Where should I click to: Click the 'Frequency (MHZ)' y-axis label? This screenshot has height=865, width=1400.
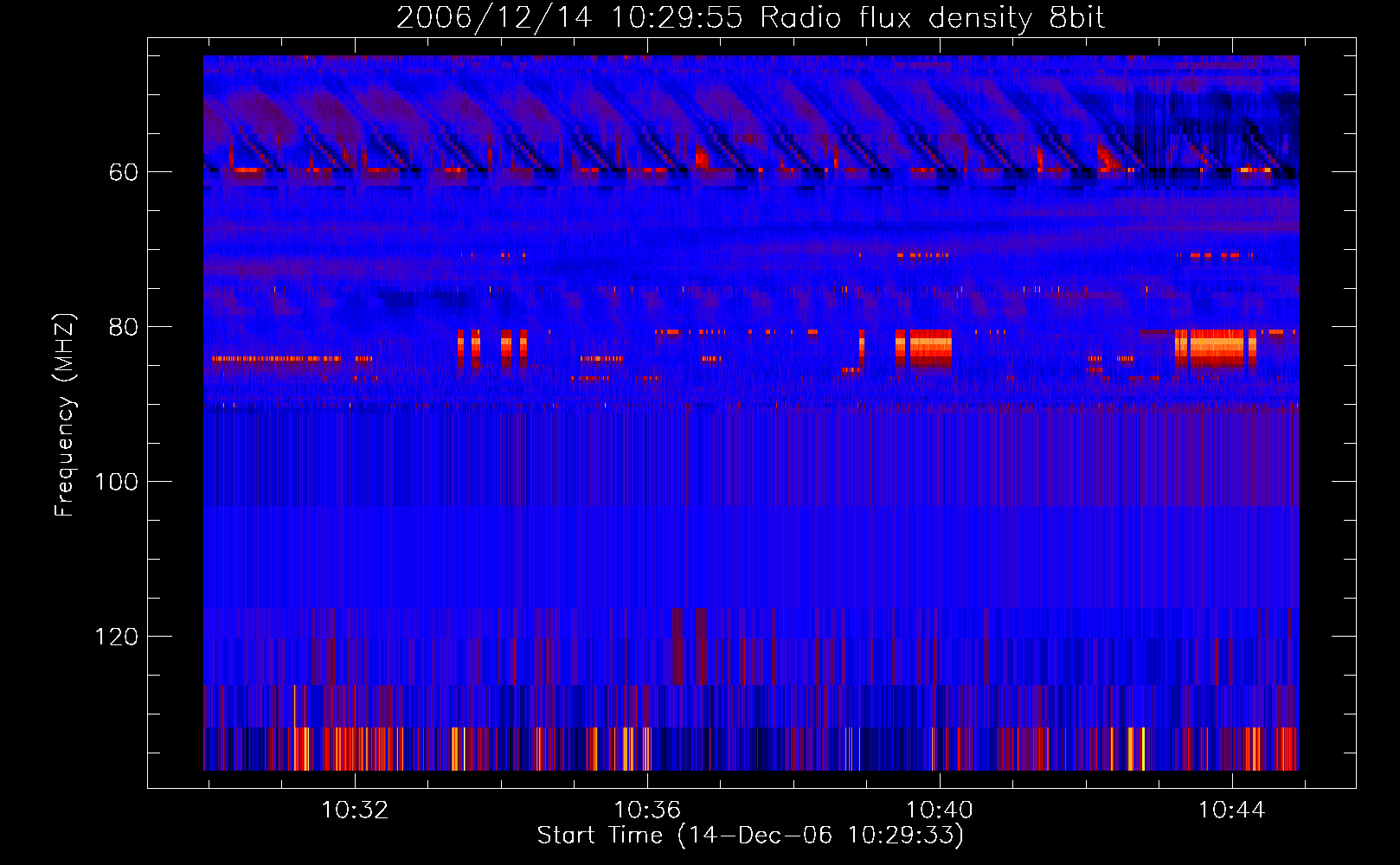[65, 415]
